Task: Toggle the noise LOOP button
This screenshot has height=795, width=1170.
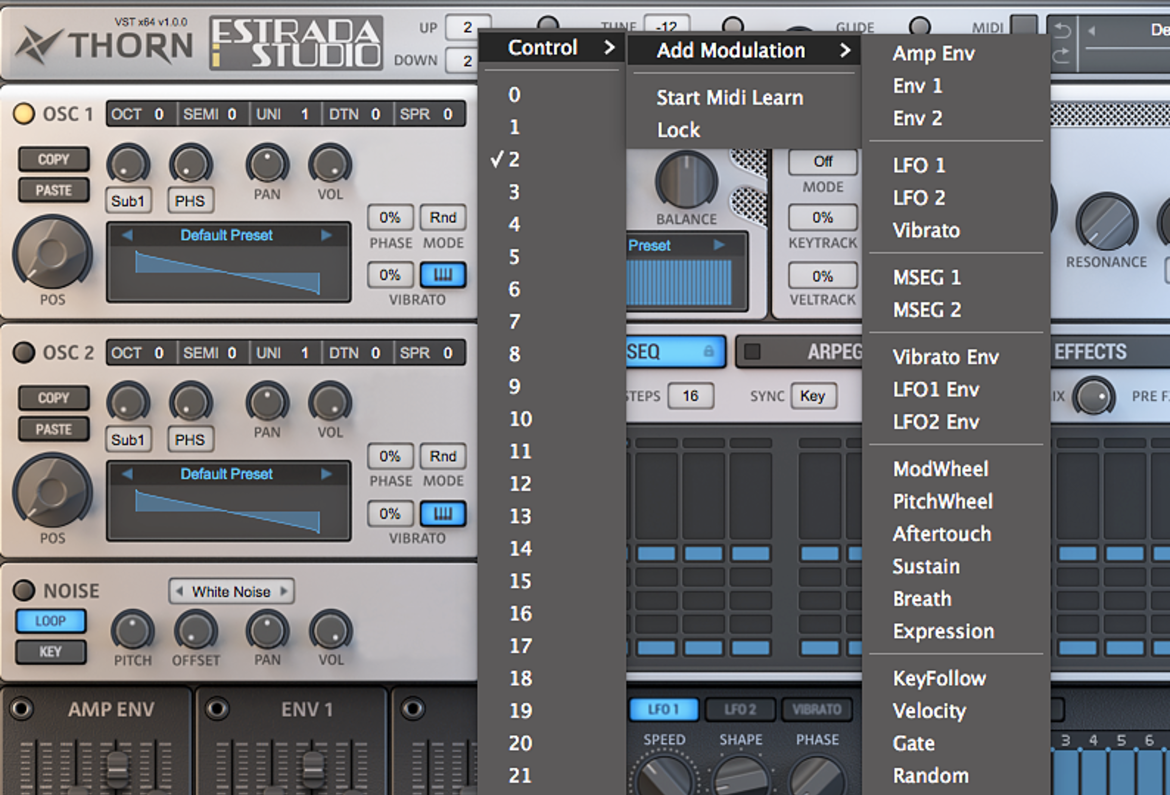Action: tap(50, 621)
